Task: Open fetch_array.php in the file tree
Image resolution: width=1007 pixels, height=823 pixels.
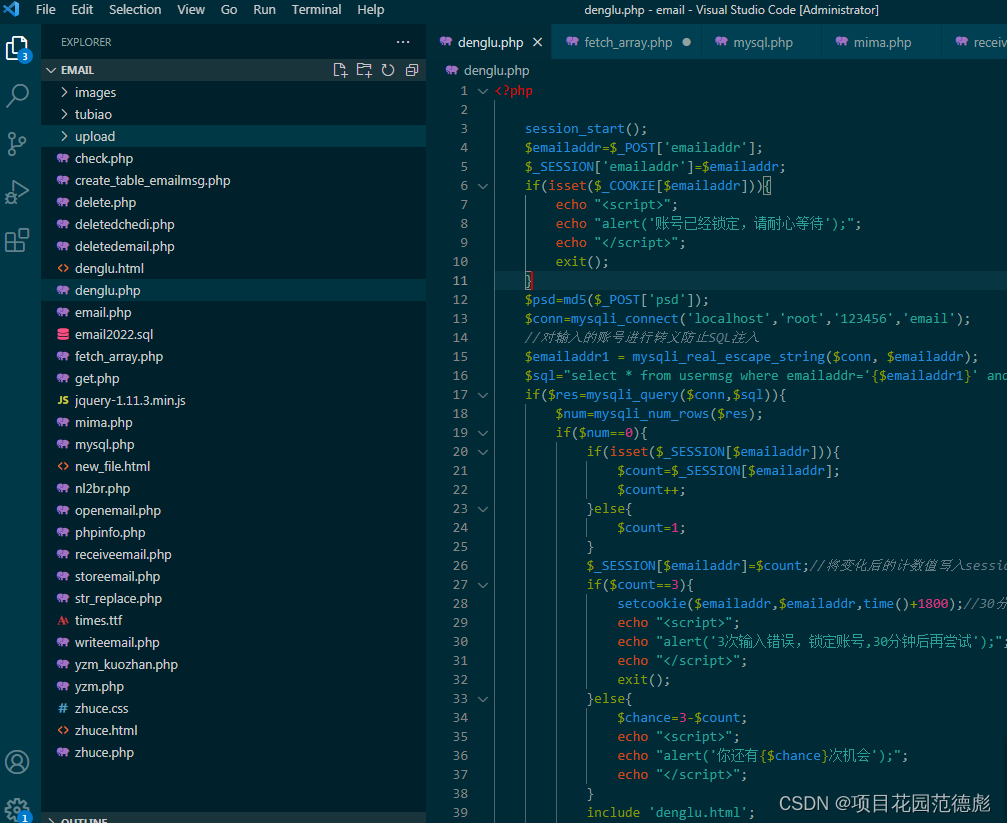Action: 233,356
